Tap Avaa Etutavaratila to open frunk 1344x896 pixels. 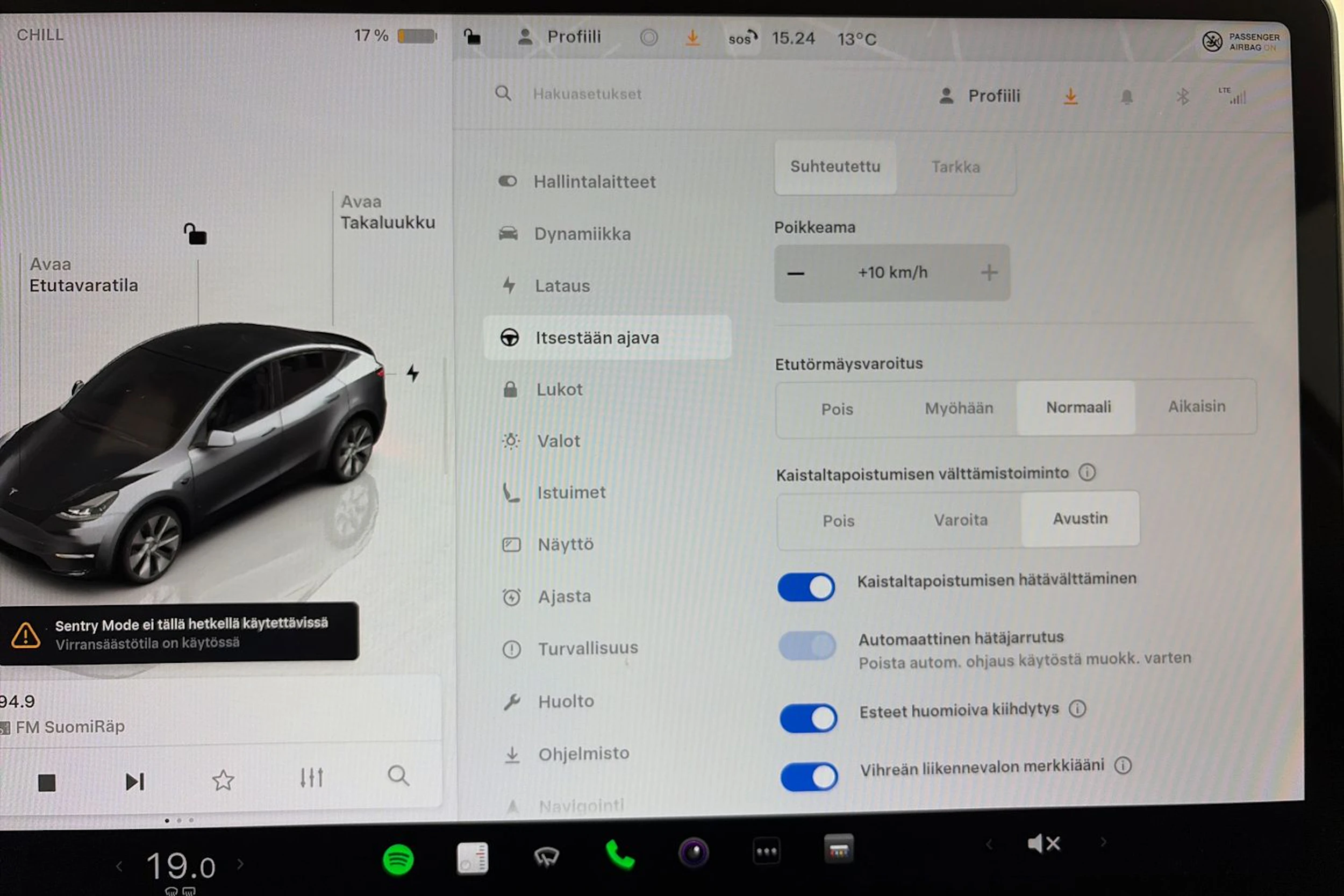click(x=83, y=275)
